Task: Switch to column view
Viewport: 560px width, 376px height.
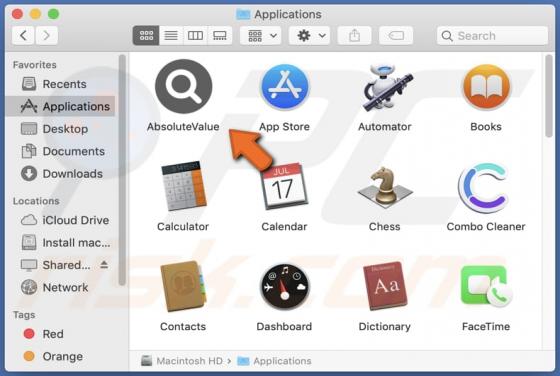Action: tap(195, 35)
